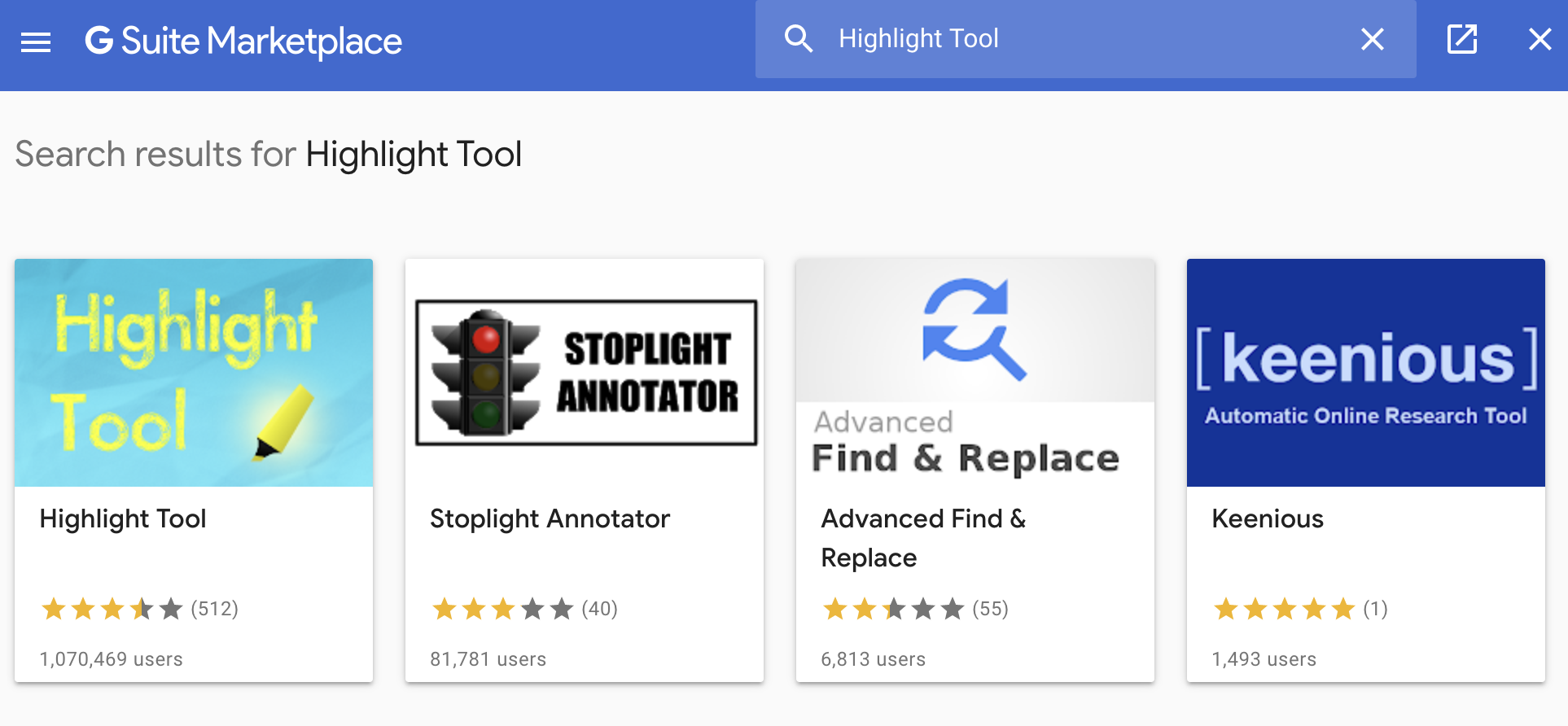Image resolution: width=1568 pixels, height=726 pixels.
Task: Focus the Highlight Tool search field
Action: coord(1086,39)
